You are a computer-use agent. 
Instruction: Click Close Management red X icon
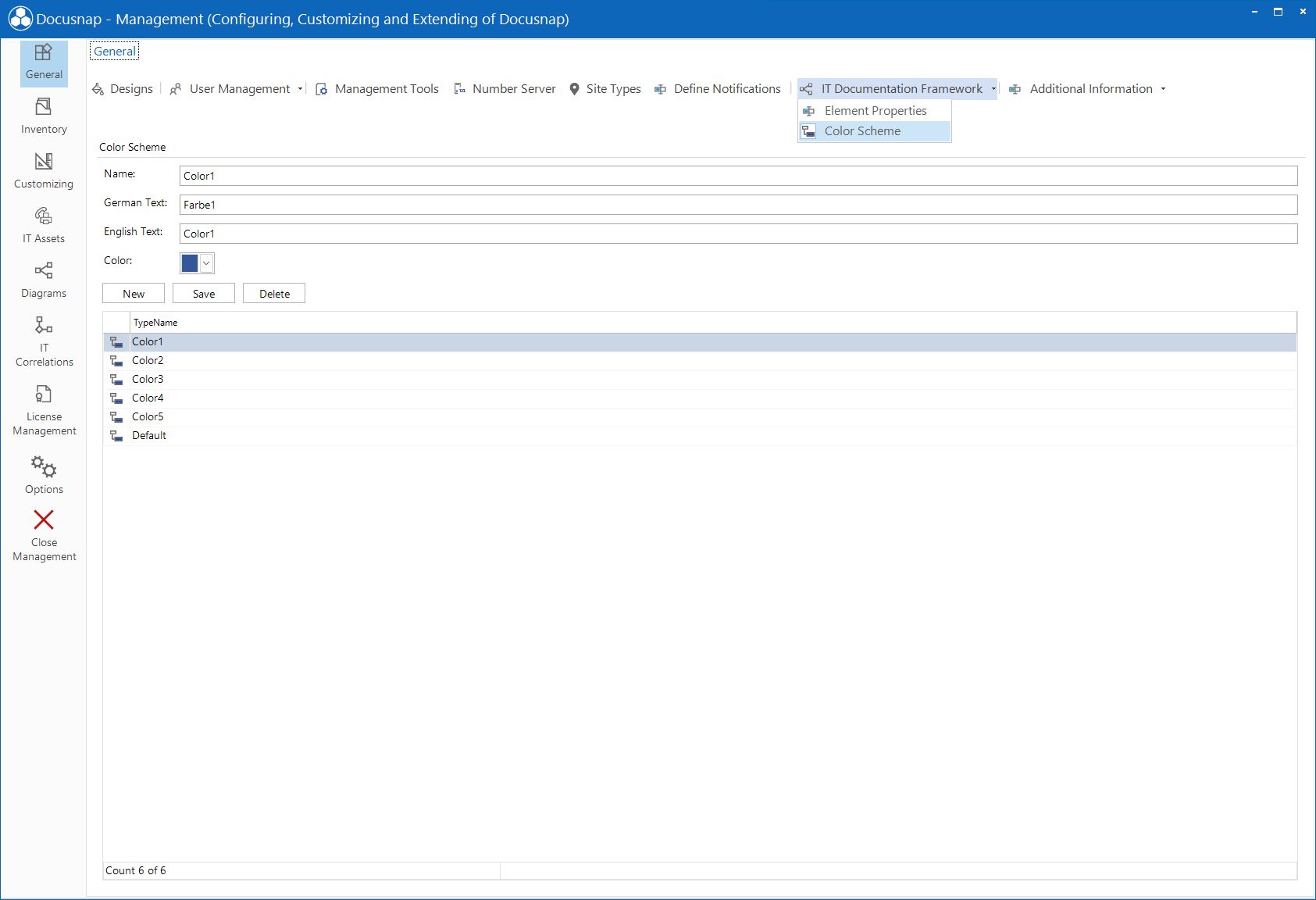(44, 520)
